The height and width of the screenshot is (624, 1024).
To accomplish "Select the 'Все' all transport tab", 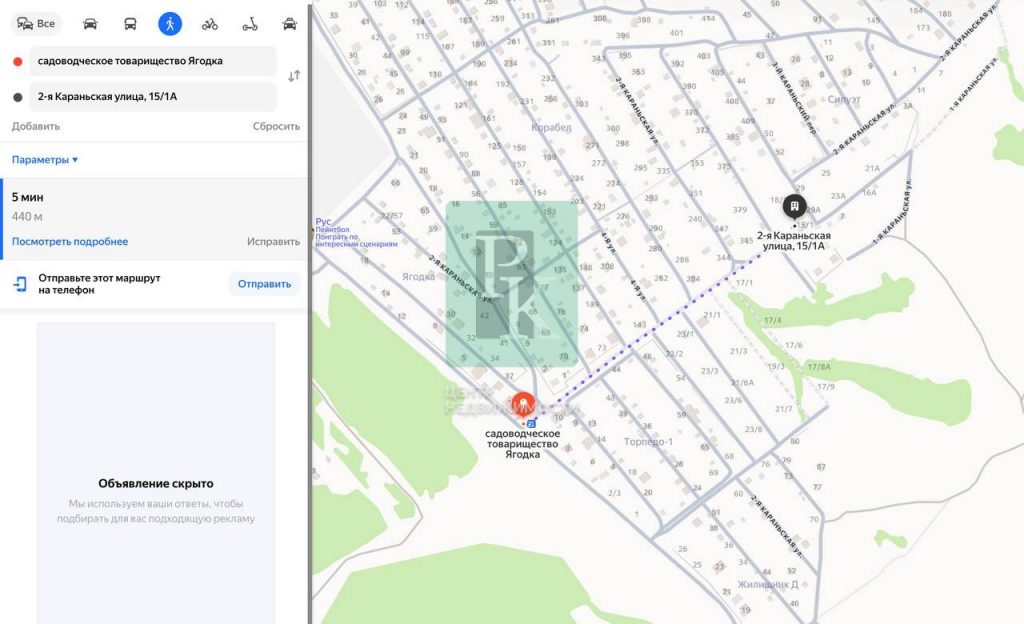I will tap(37, 24).
